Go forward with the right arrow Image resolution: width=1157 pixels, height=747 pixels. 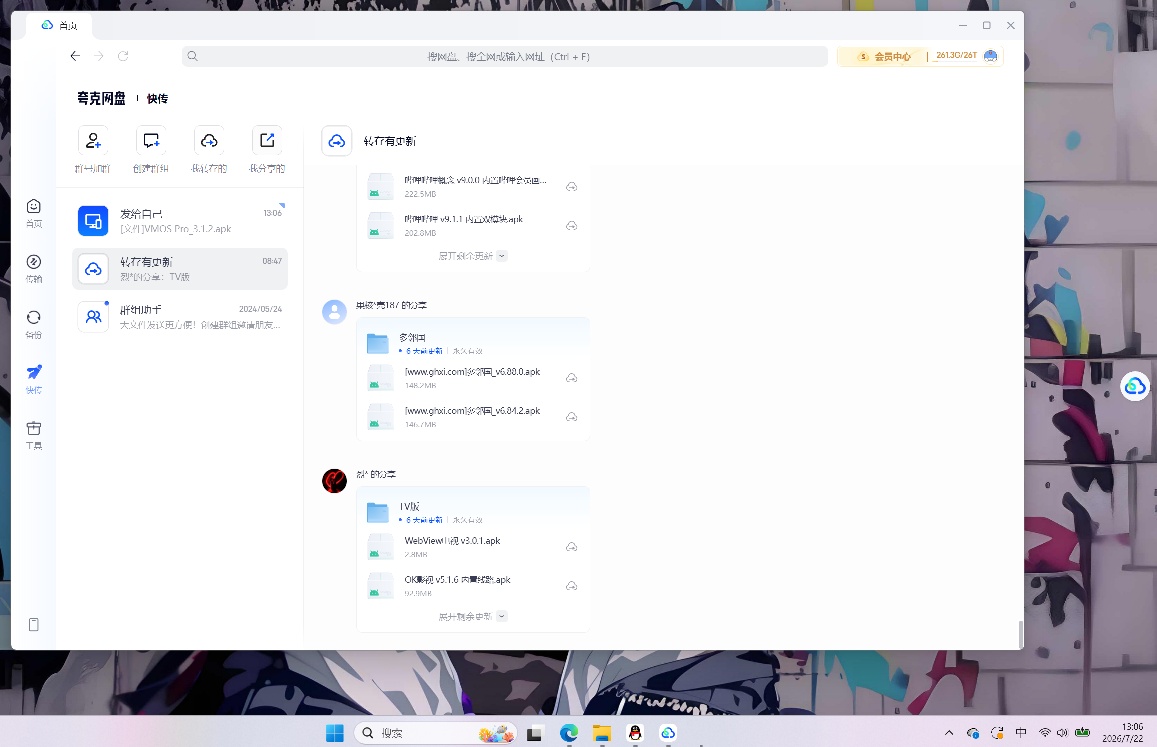pyautogui.click(x=99, y=56)
